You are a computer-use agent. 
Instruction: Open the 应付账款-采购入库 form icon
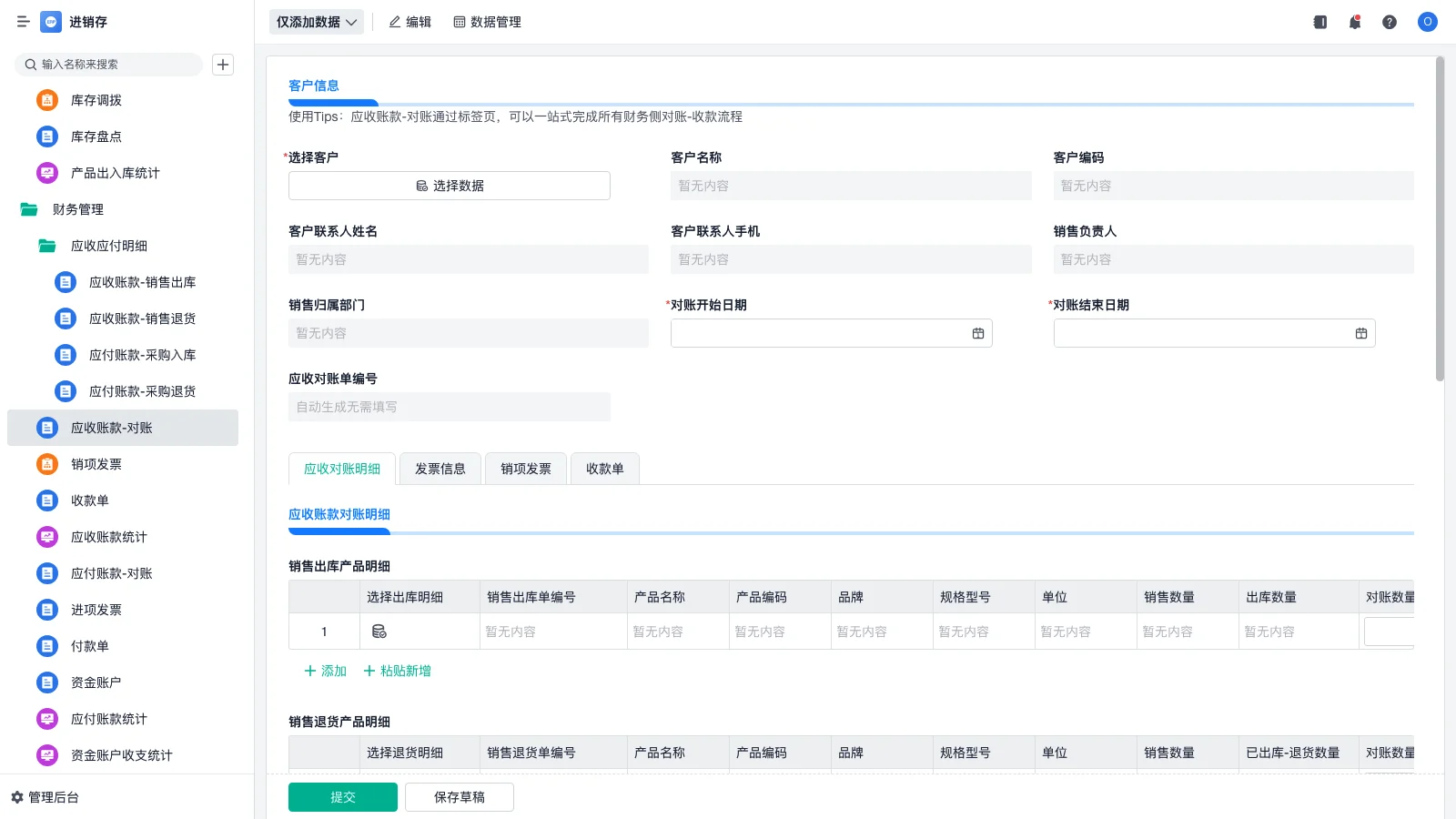(66, 355)
